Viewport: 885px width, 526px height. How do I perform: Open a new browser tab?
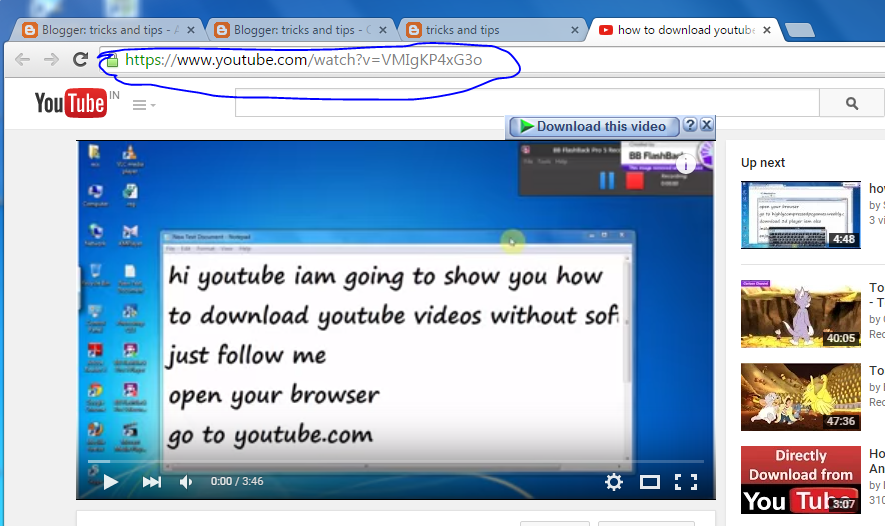[x=799, y=30]
